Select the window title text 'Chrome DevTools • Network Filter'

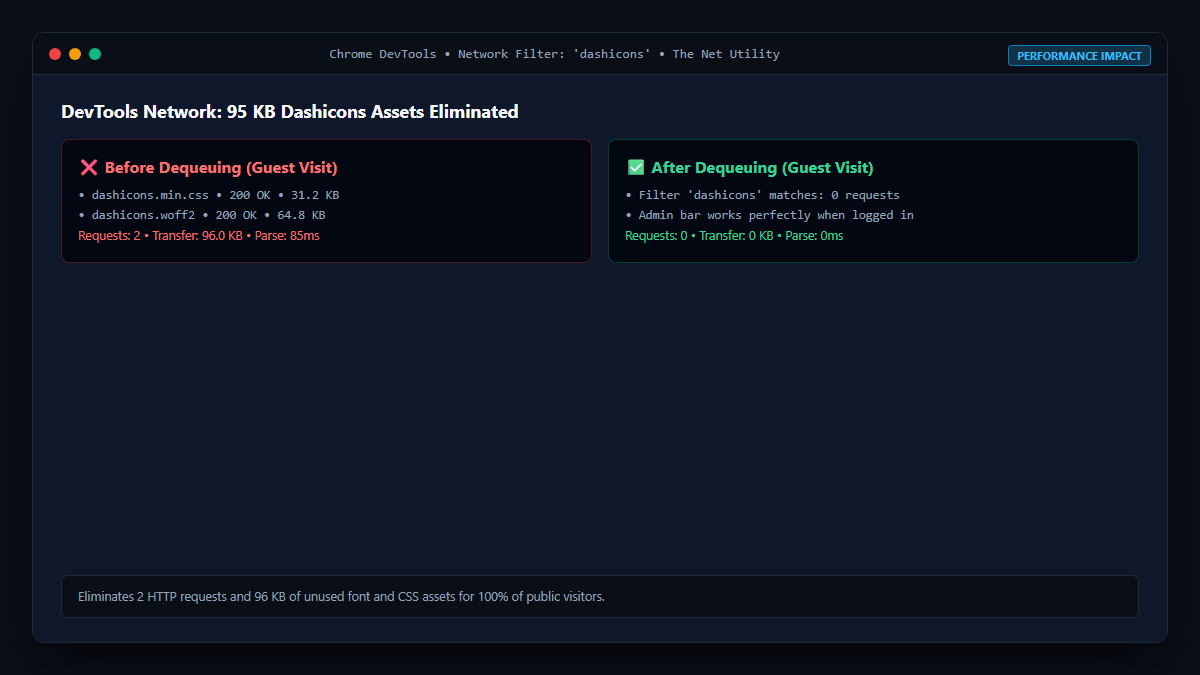coord(449,54)
